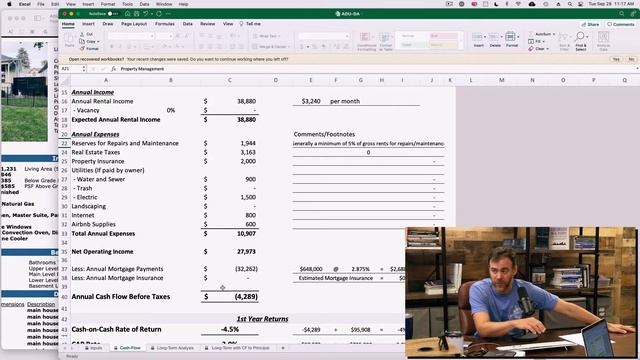Click the Redo circular arrow icon

pyautogui.click(x=159, y=13)
